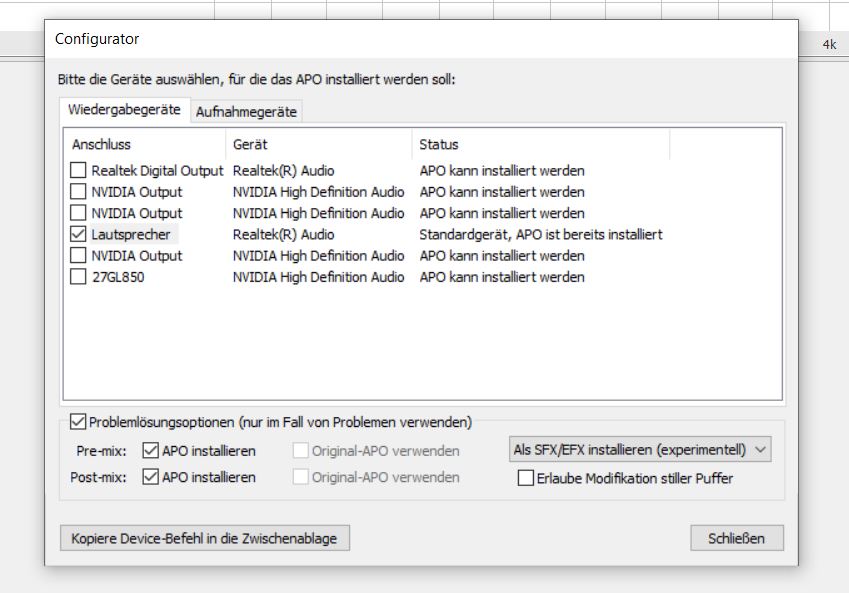Switch to the Aufnahmegeräte tab
The width and height of the screenshot is (849, 593).
(x=246, y=112)
